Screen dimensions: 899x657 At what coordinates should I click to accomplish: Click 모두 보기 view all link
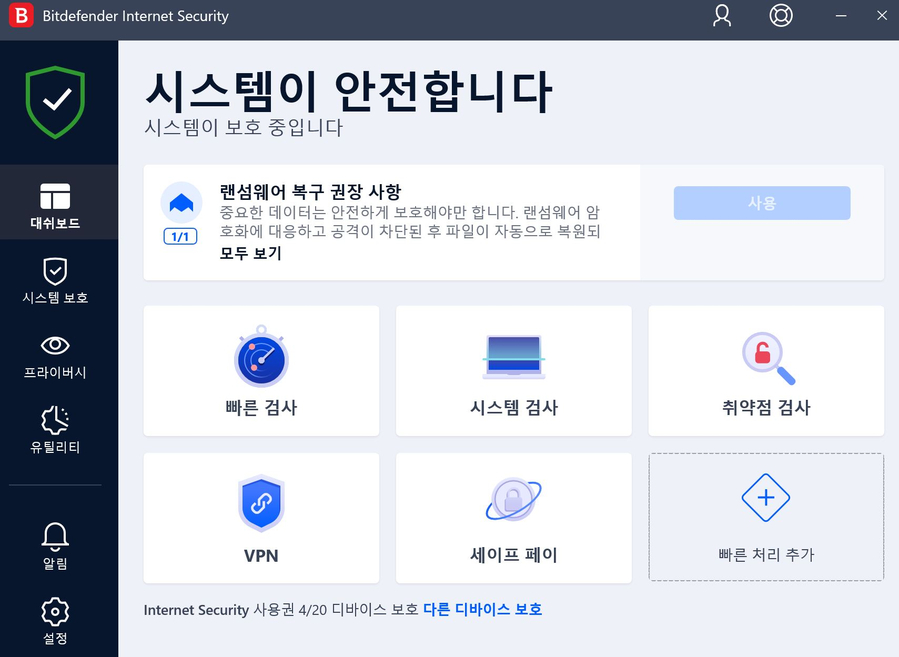251,253
